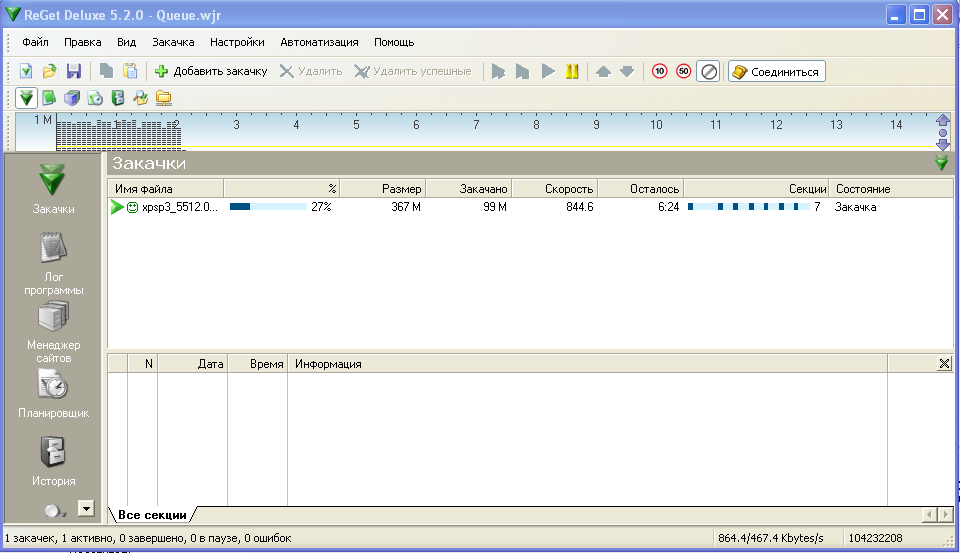Viewport: 960px width, 553px height.
Task: Open Закачки in the sidebar
Action: tap(53, 190)
